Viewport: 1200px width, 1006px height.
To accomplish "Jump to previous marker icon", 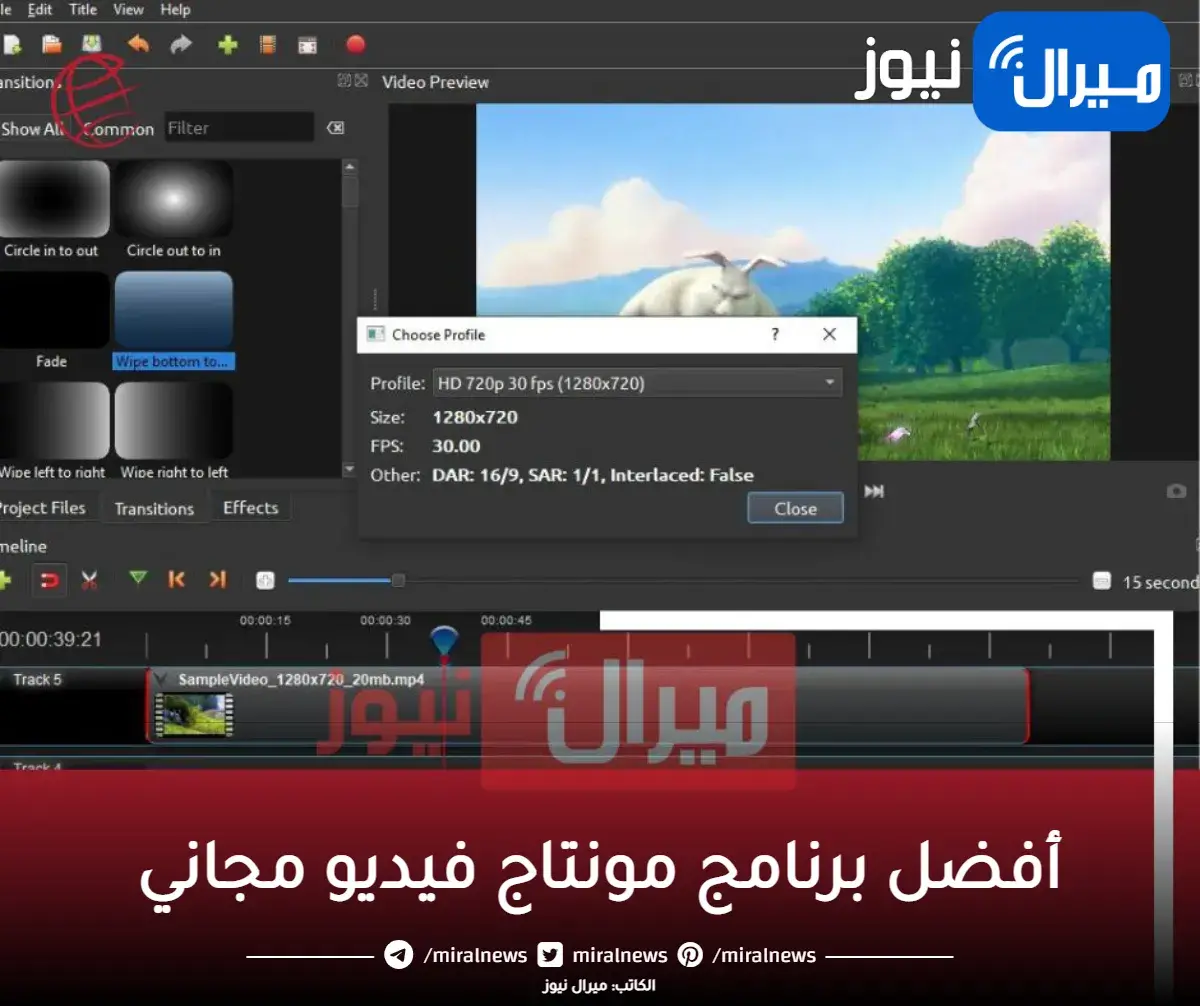I will (177, 578).
